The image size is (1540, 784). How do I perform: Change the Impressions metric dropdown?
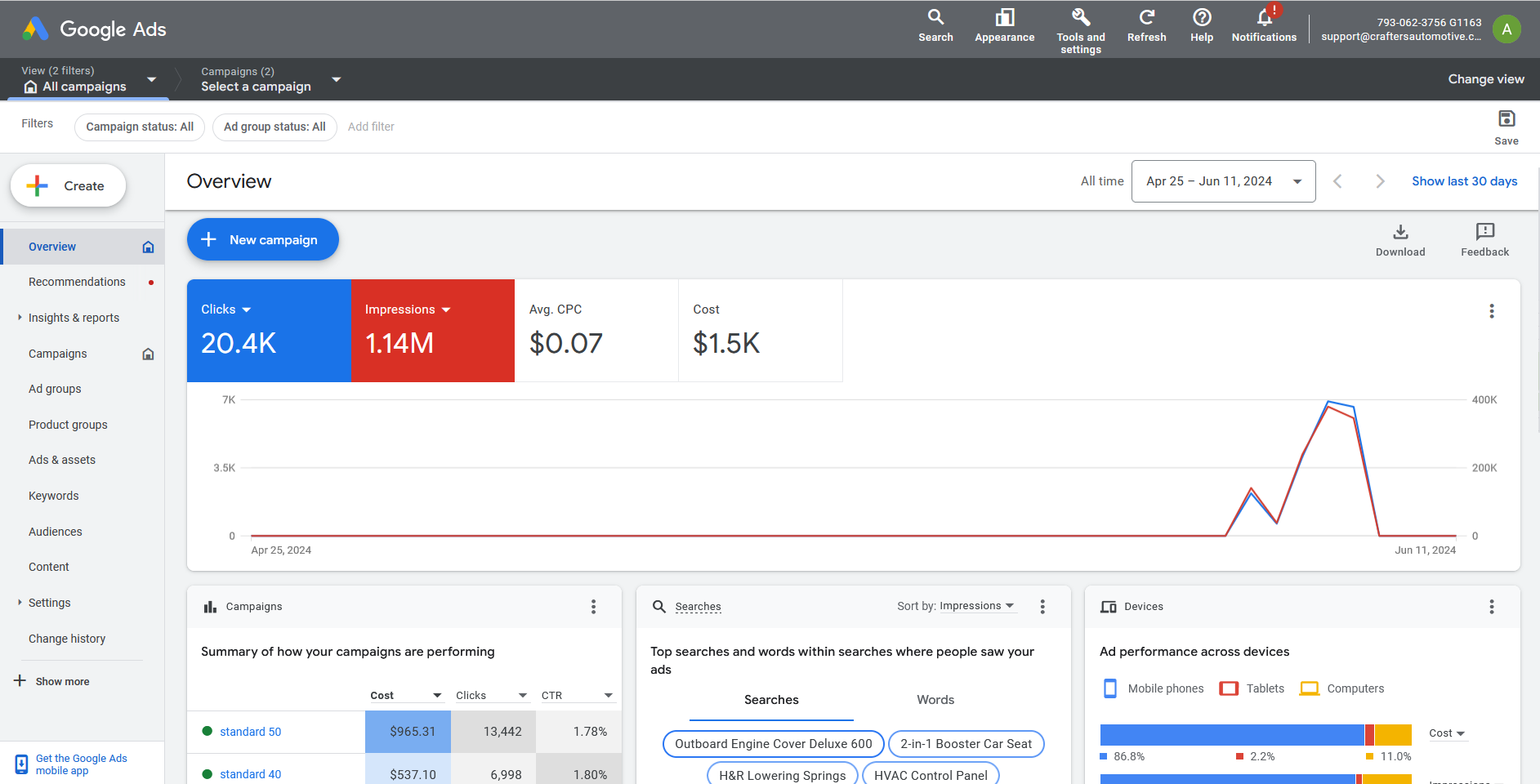pyautogui.click(x=408, y=310)
